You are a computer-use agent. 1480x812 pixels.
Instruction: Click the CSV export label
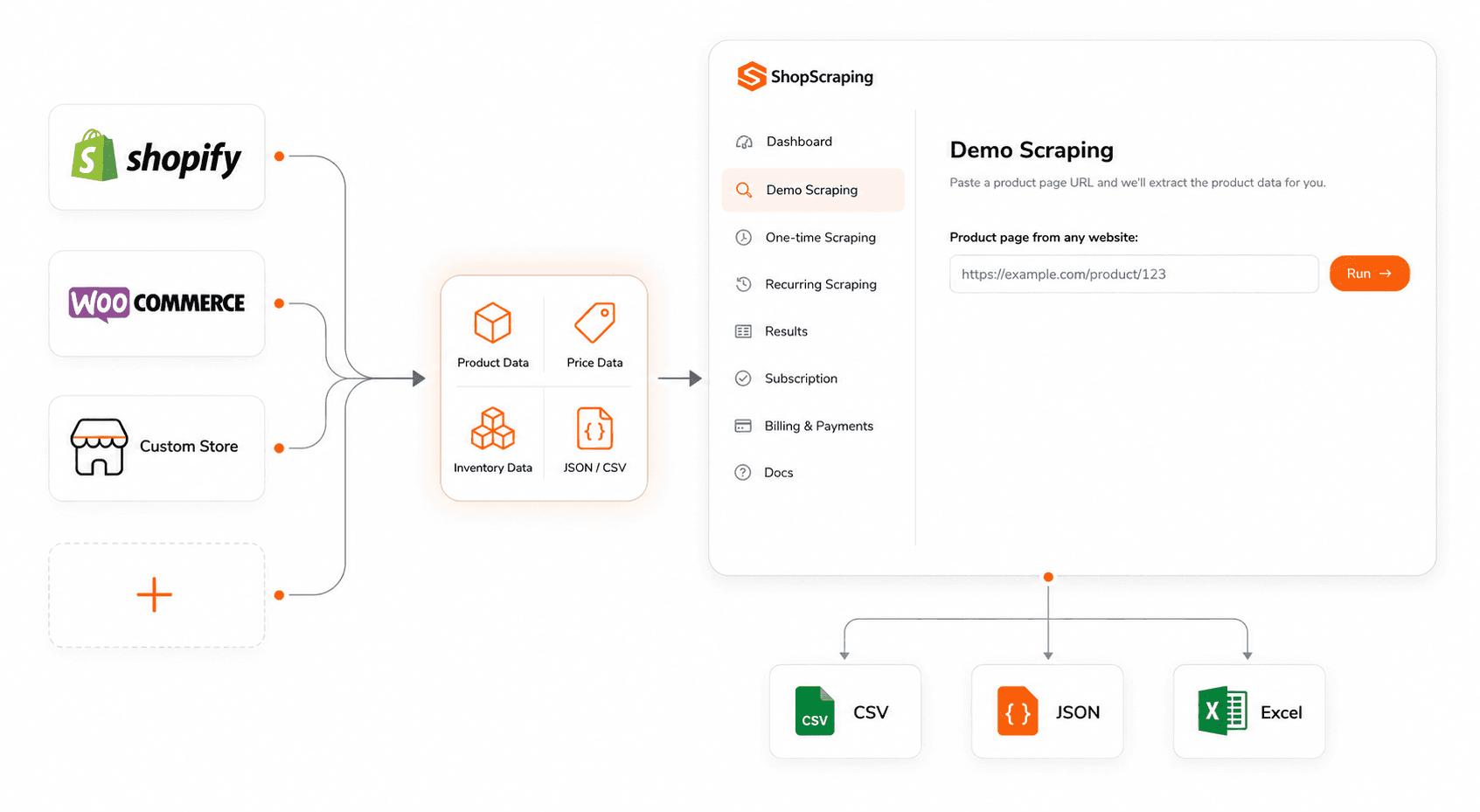pyautogui.click(x=871, y=712)
